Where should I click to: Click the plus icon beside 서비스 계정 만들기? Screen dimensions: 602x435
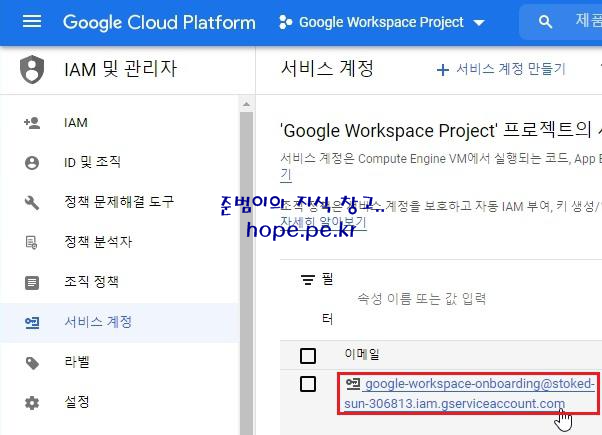click(443, 70)
